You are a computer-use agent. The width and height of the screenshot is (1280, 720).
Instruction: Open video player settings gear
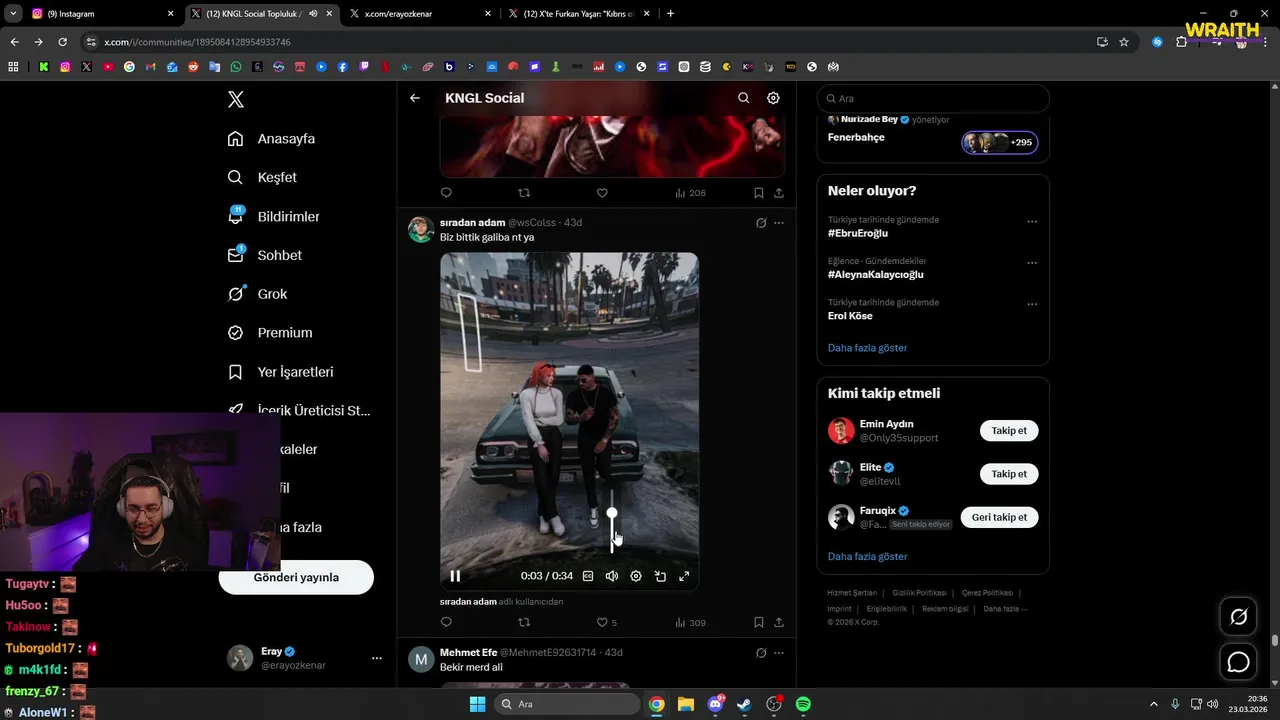[636, 576]
